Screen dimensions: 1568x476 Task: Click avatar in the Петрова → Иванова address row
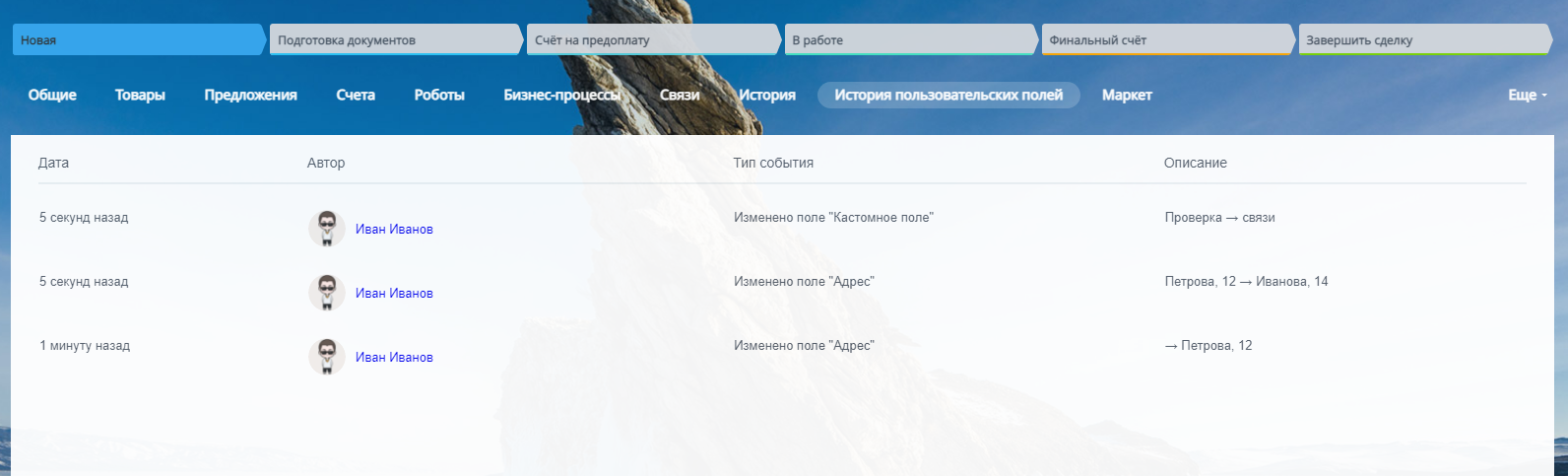click(x=327, y=293)
